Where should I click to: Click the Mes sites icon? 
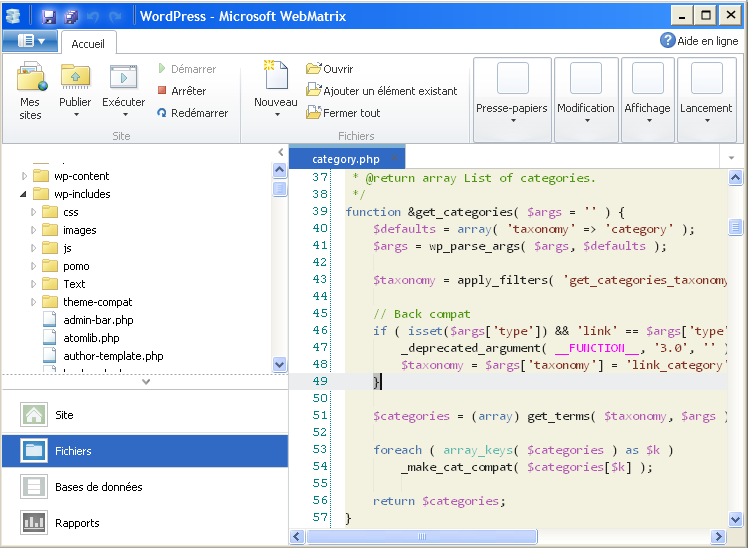tap(31, 78)
